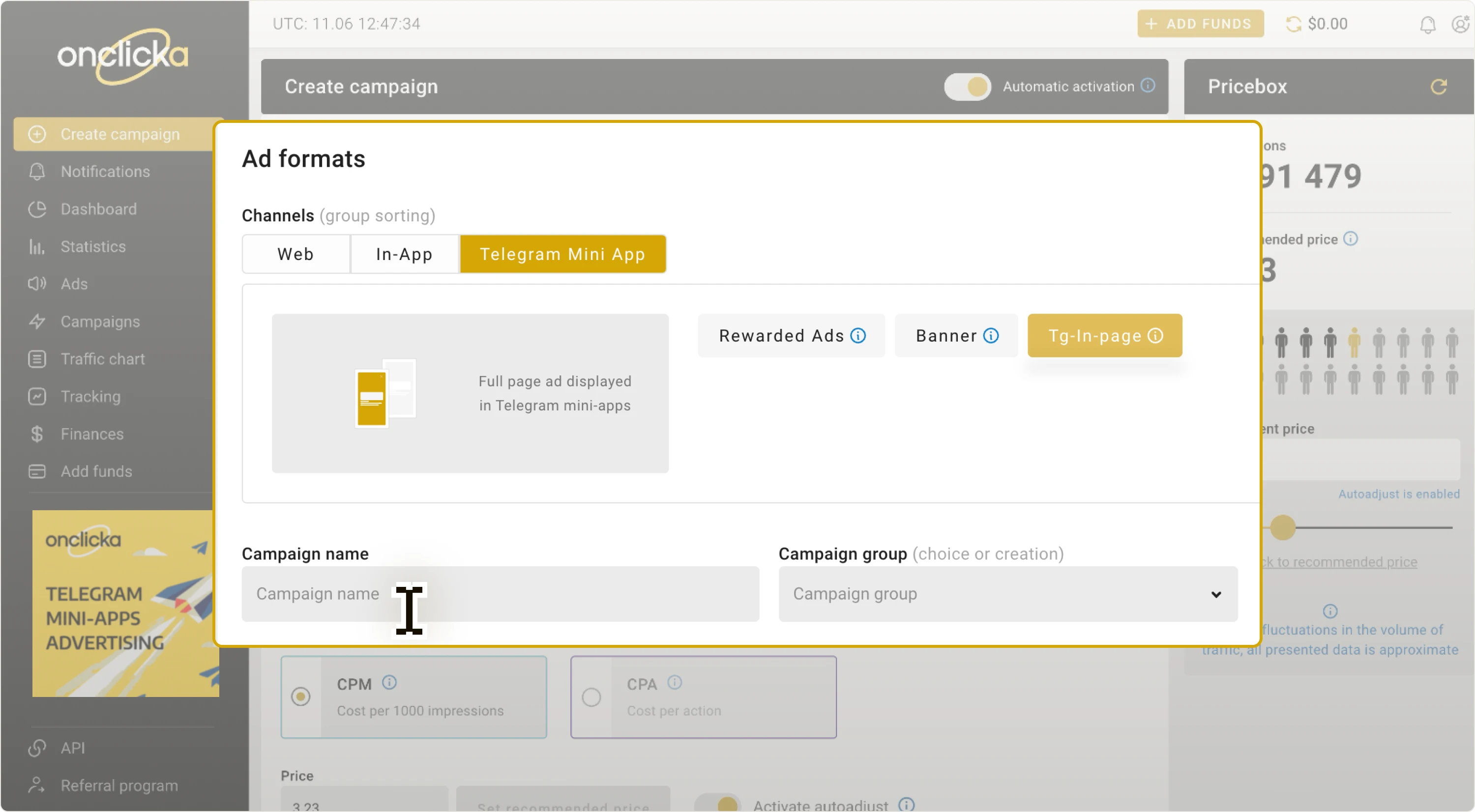Open the Campaign group dropdown

point(1215,595)
